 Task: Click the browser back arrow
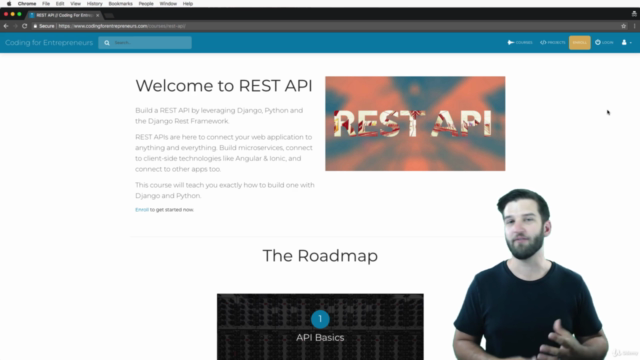[x=6, y=26]
